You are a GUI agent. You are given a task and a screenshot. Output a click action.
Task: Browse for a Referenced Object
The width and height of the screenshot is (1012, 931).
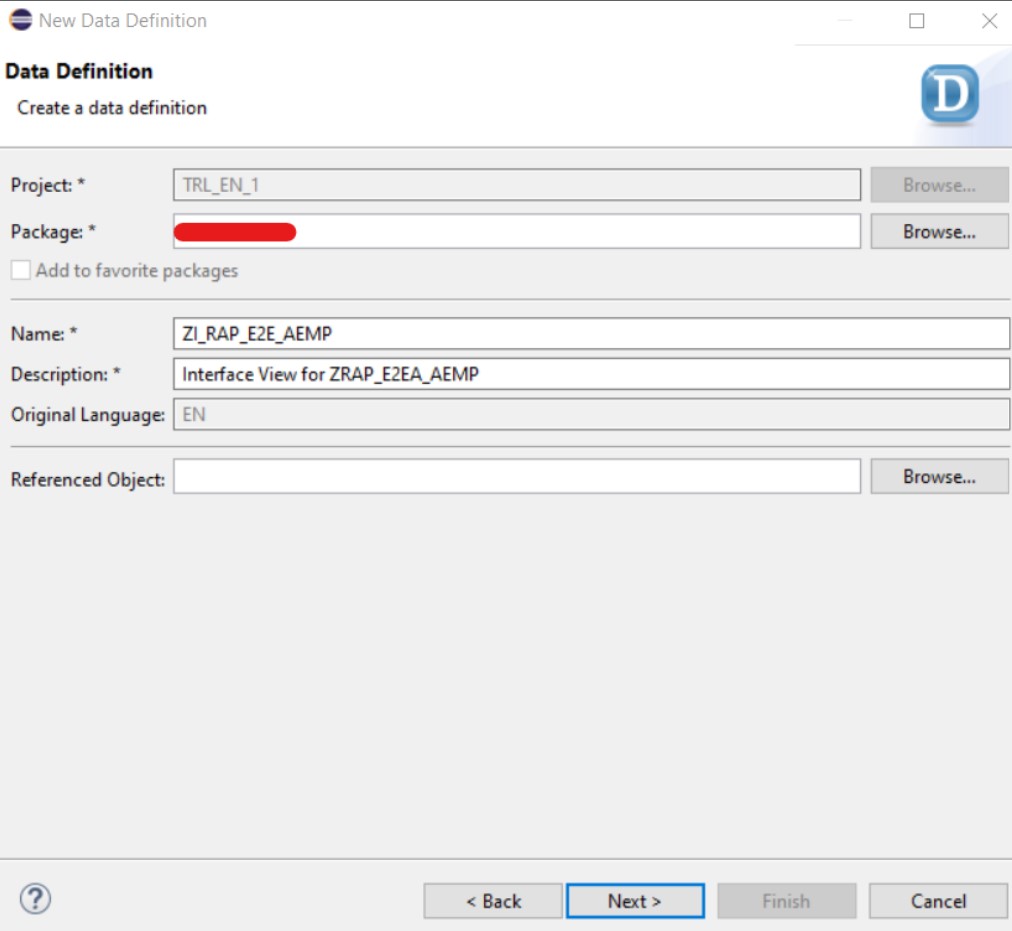(939, 477)
